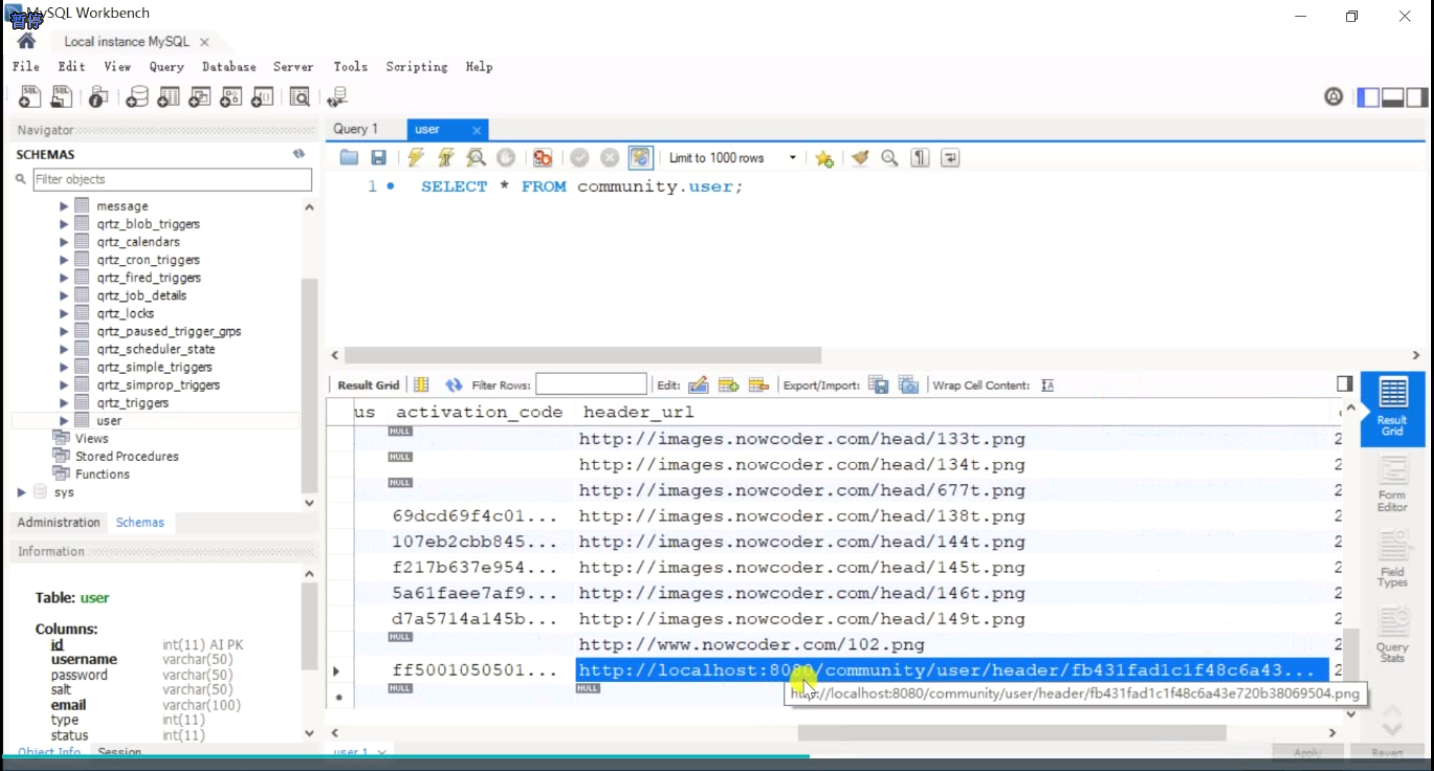Select Views in the schema tree

pyautogui.click(x=92, y=438)
